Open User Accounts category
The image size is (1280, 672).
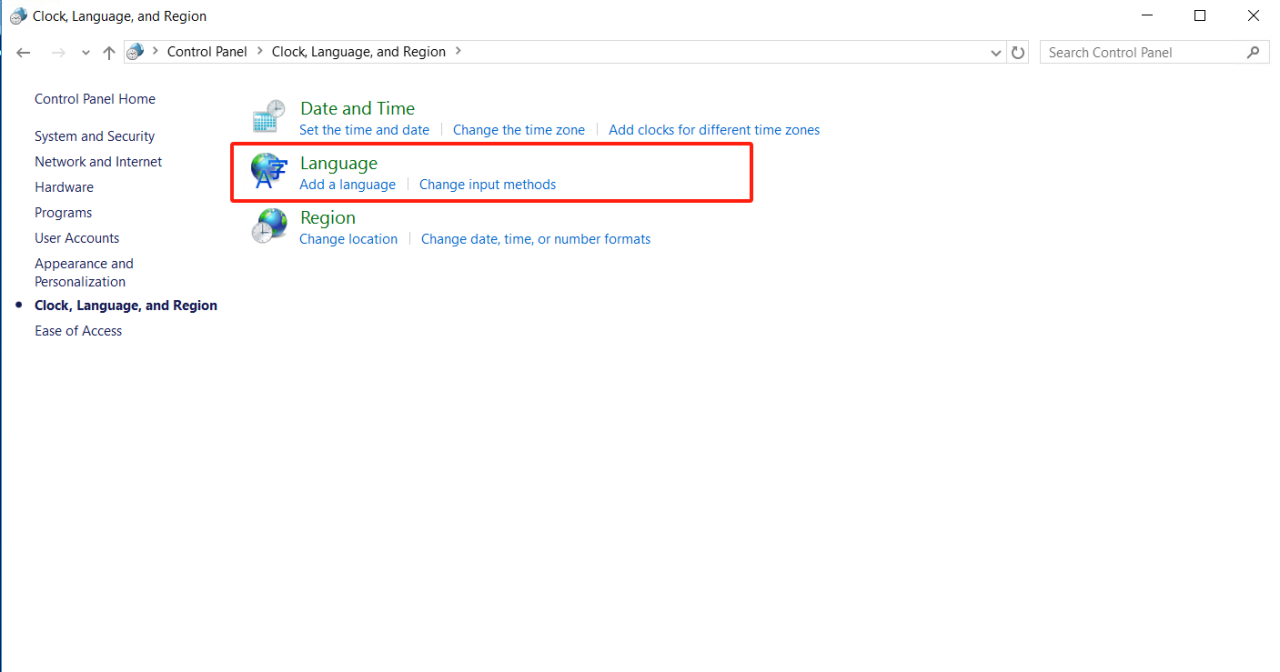77,238
